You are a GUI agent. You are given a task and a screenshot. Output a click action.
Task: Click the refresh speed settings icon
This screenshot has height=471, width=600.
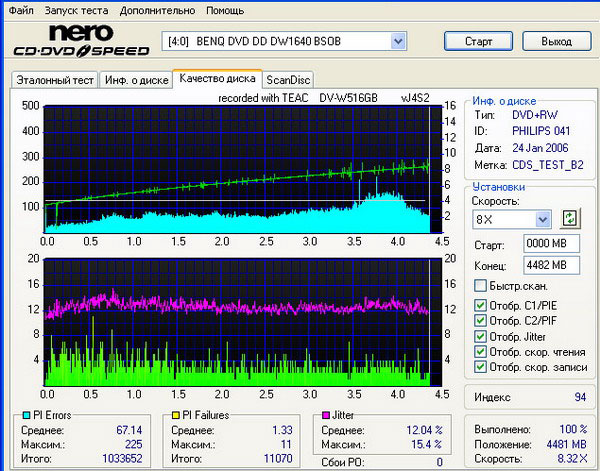[x=570, y=219]
